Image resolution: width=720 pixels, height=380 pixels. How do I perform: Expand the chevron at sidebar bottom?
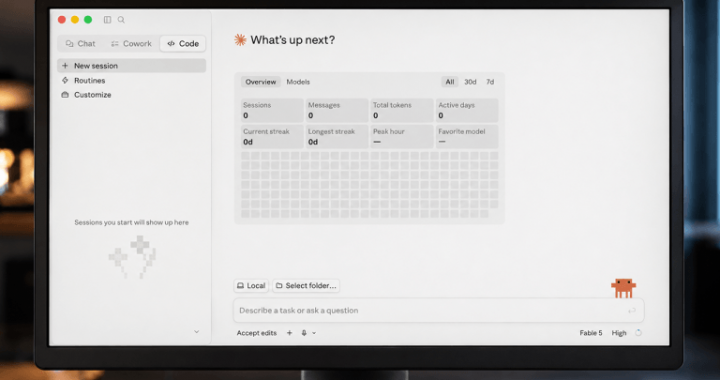tap(197, 331)
